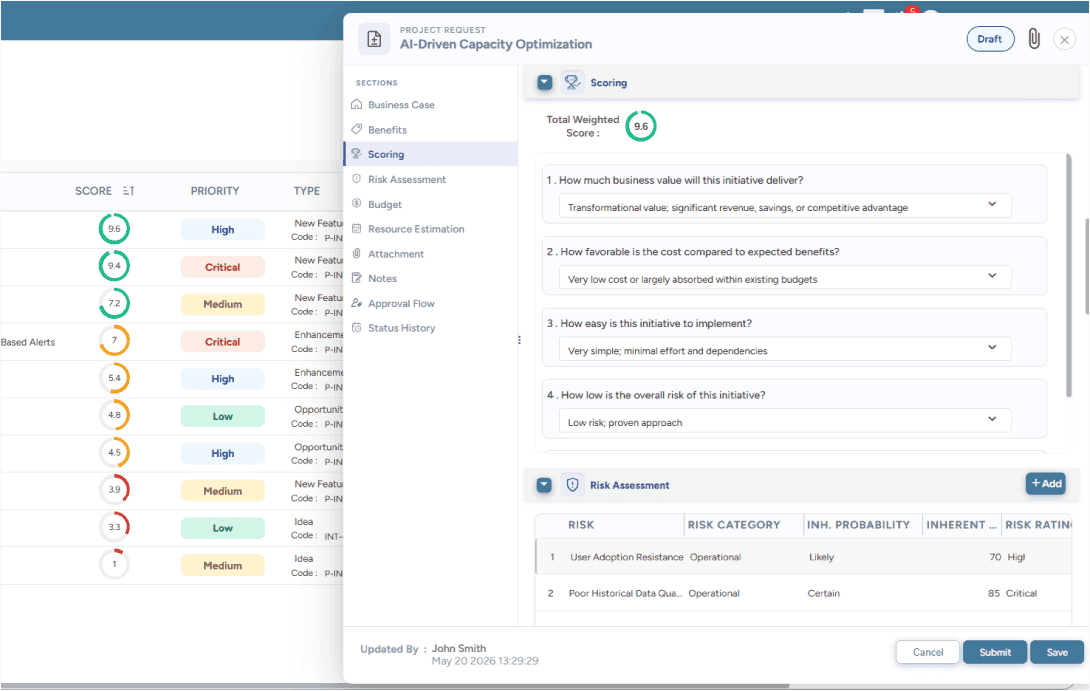
Task: Collapse the Risk Assessment section
Action: click(x=544, y=485)
